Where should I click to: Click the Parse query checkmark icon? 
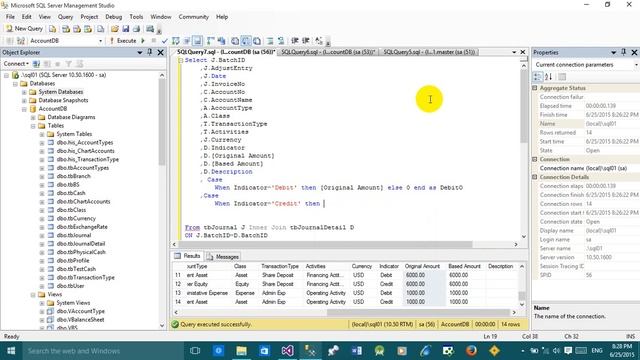164,41
